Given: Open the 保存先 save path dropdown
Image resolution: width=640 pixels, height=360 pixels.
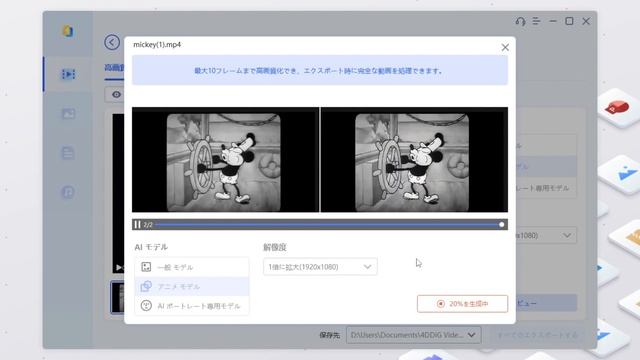Looking at the screenshot, I should pyautogui.click(x=413, y=335).
